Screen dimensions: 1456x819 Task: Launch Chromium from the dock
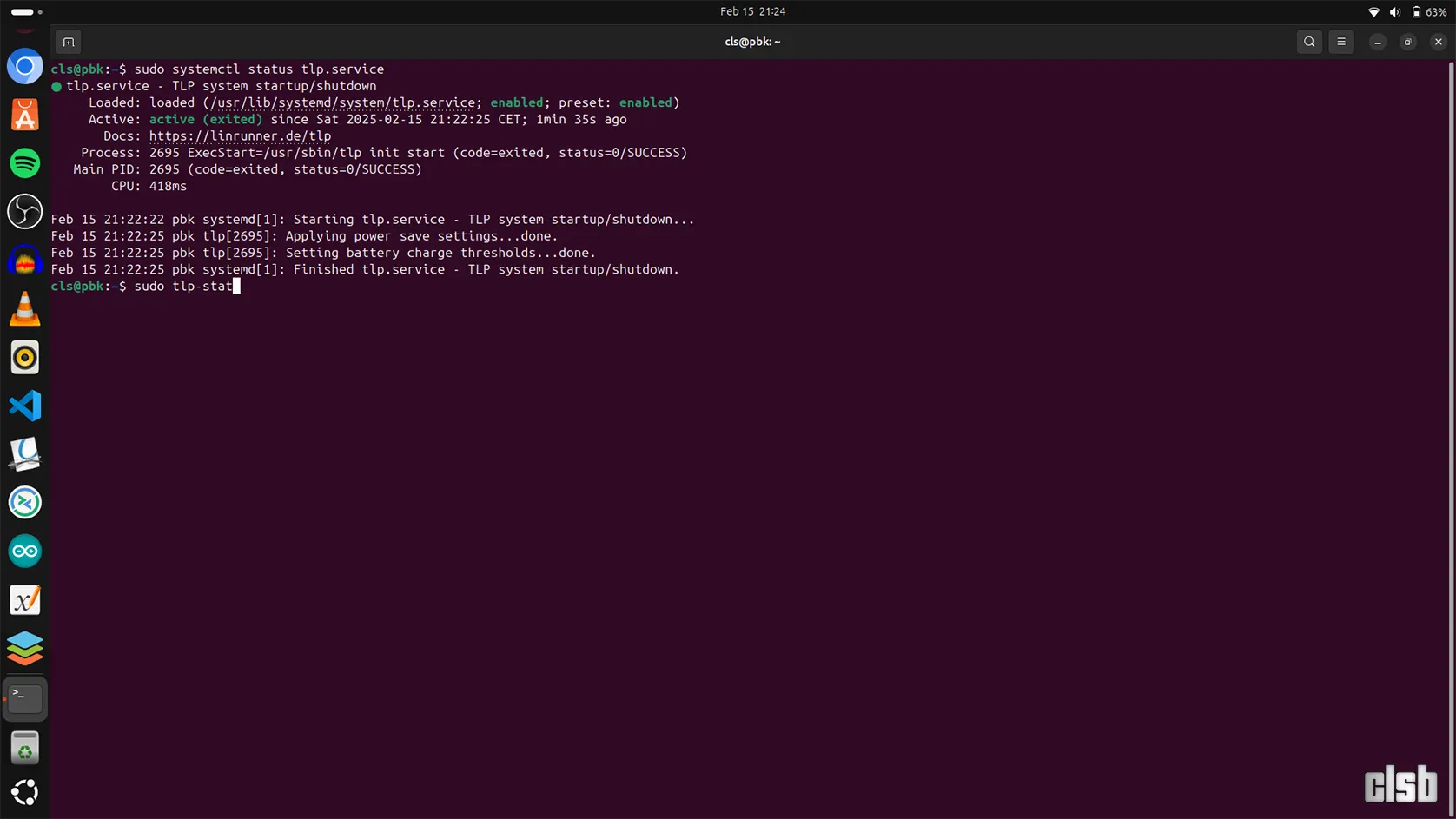pyautogui.click(x=25, y=67)
